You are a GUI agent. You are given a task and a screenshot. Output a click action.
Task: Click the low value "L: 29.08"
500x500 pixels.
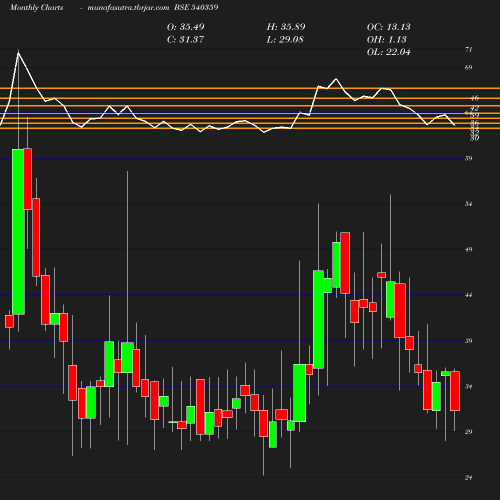285,39
